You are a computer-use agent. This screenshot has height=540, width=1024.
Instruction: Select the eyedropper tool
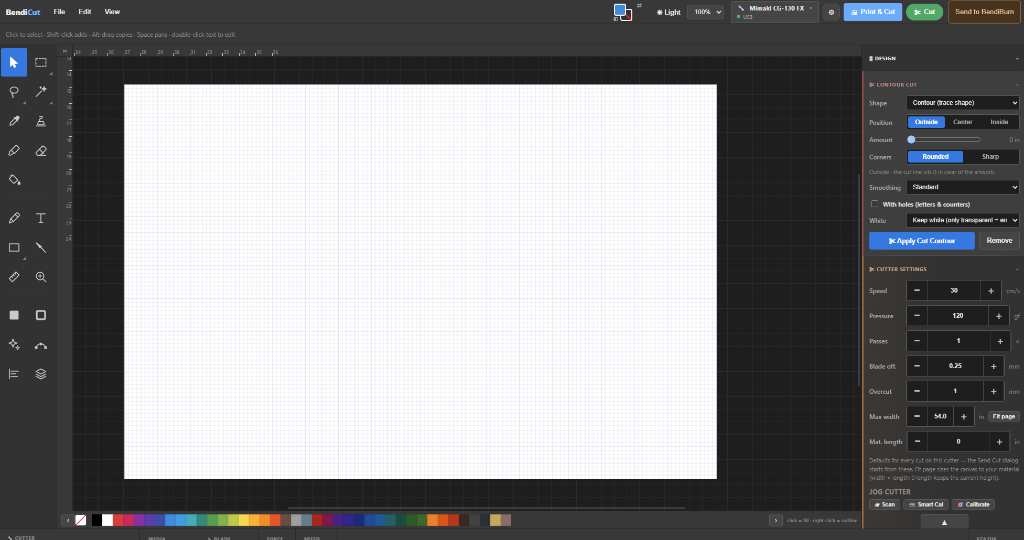tap(14, 121)
